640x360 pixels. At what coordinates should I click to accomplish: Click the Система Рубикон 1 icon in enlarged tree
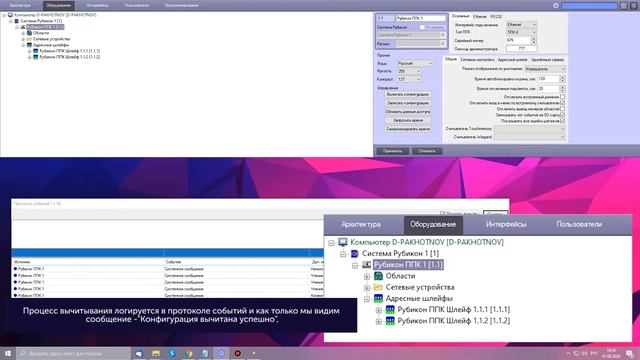[354, 253]
